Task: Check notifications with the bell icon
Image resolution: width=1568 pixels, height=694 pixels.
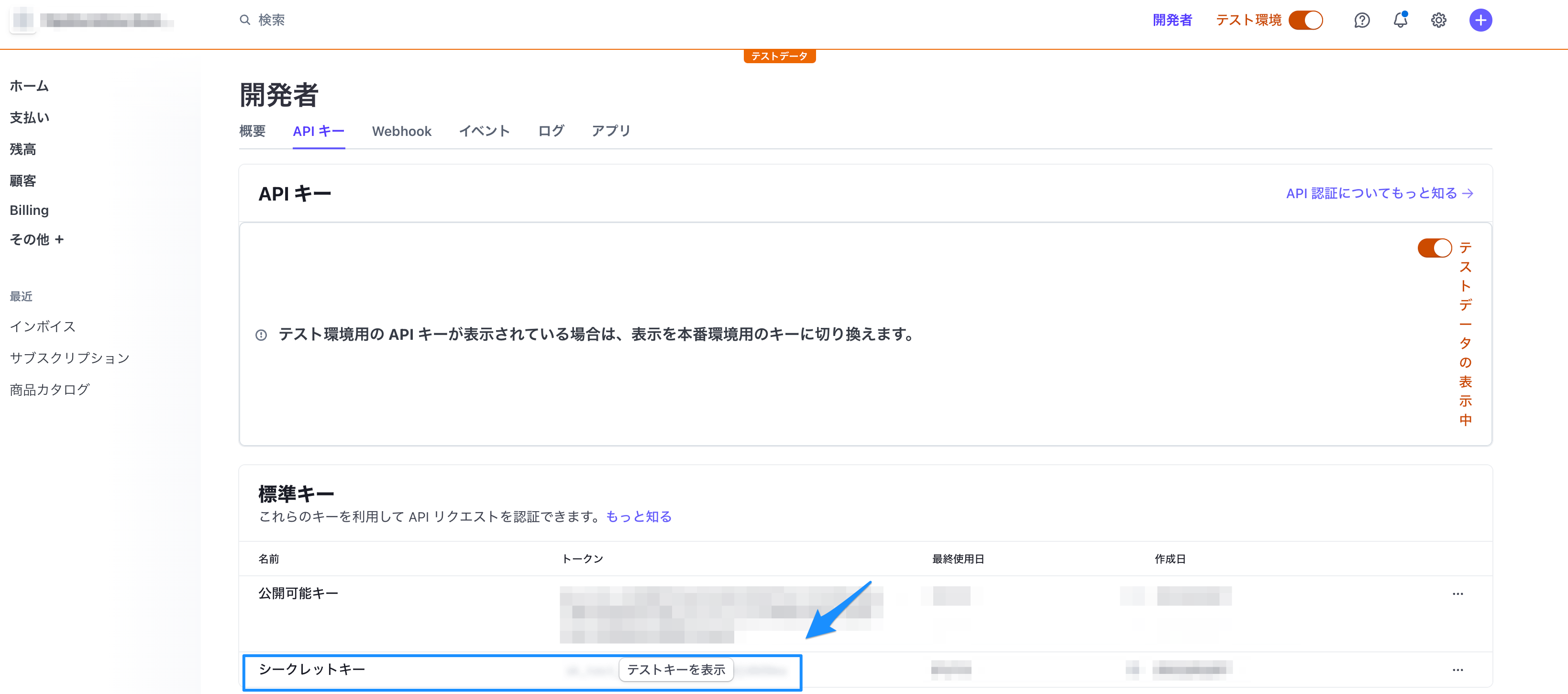Action: (x=1400, y=20)
